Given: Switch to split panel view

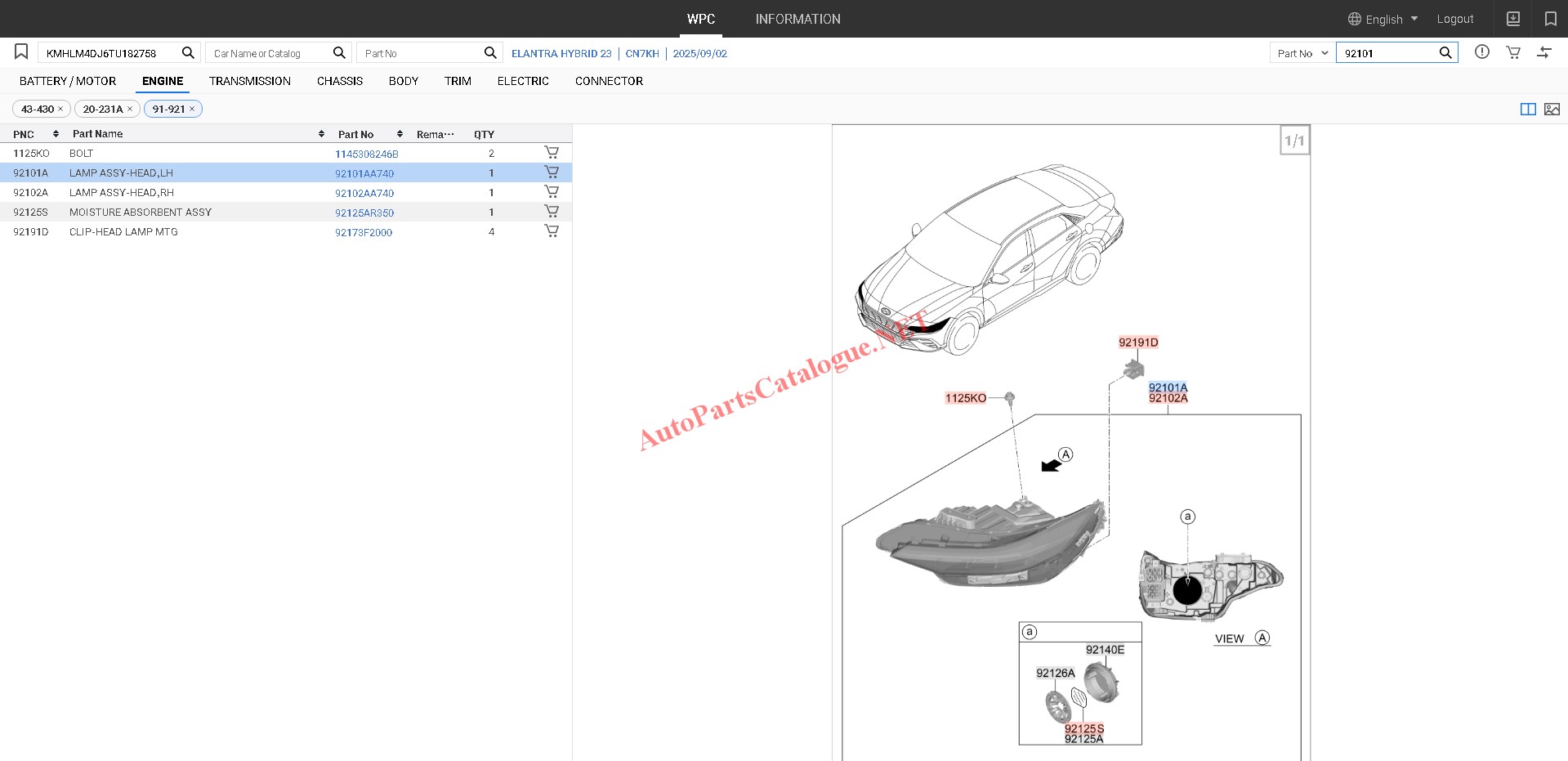Looking at the screenshot, I should [1528, 110].
